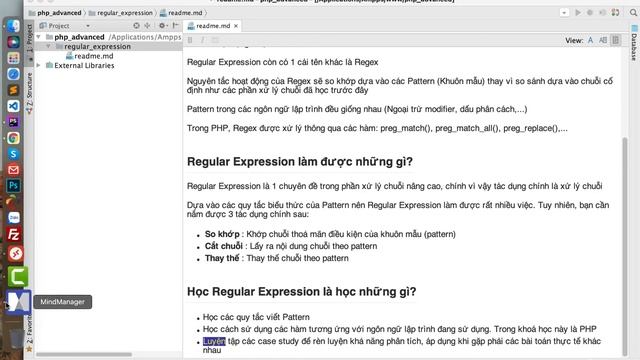
Task: Click the Bold formatting toolbar button
Action: (190, 40)
